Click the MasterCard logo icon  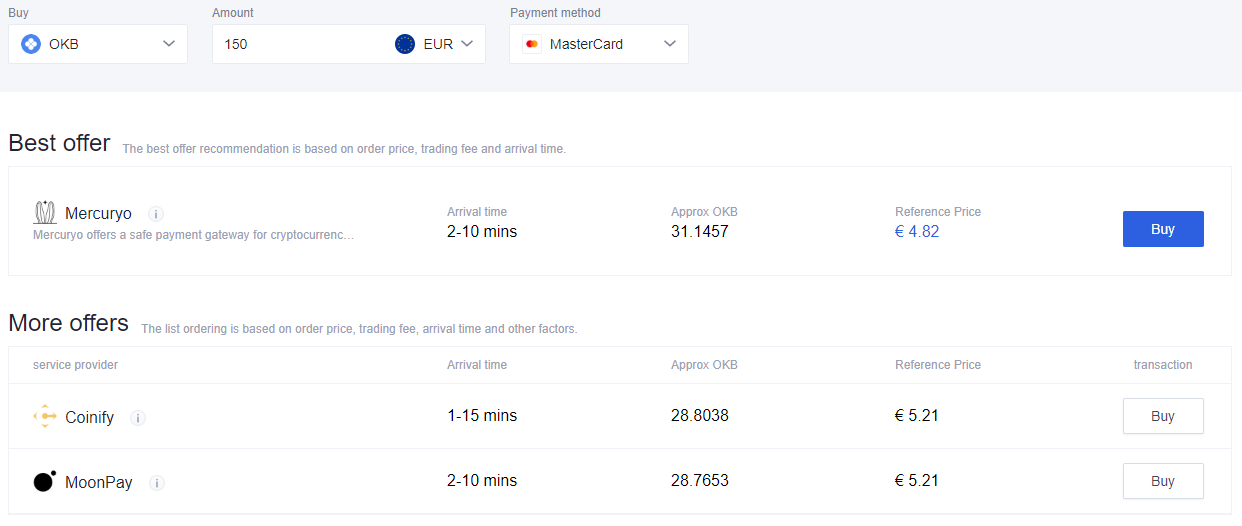(x=532, y=44)
